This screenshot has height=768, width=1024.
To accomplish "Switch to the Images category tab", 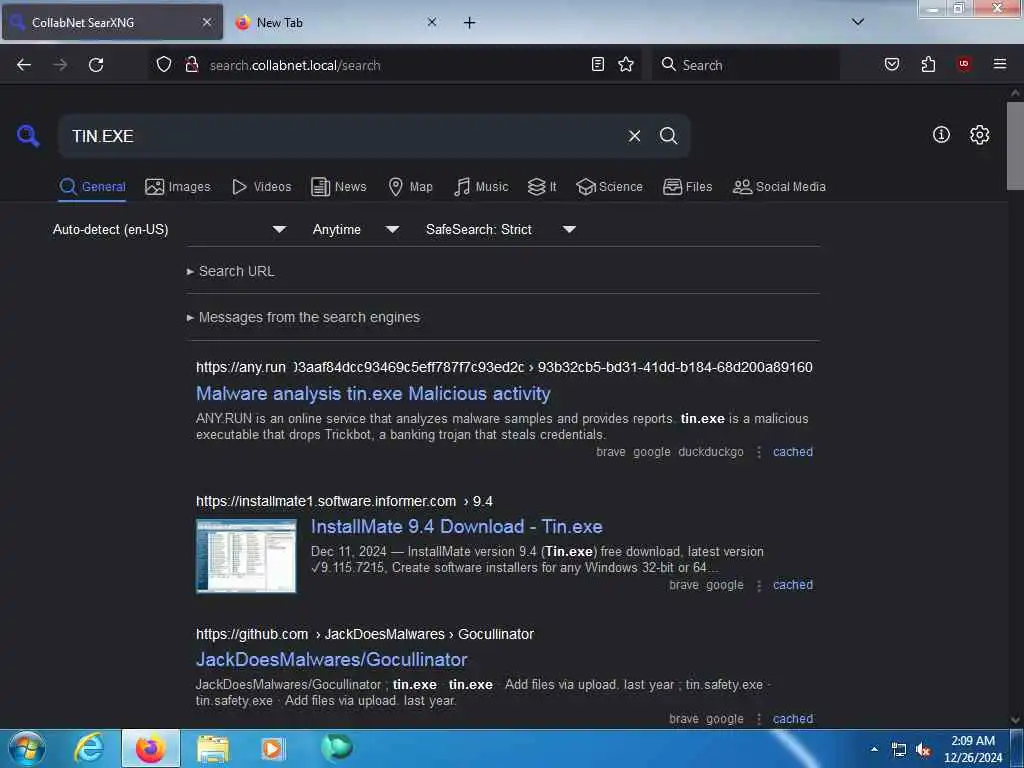I will [178, 187].
